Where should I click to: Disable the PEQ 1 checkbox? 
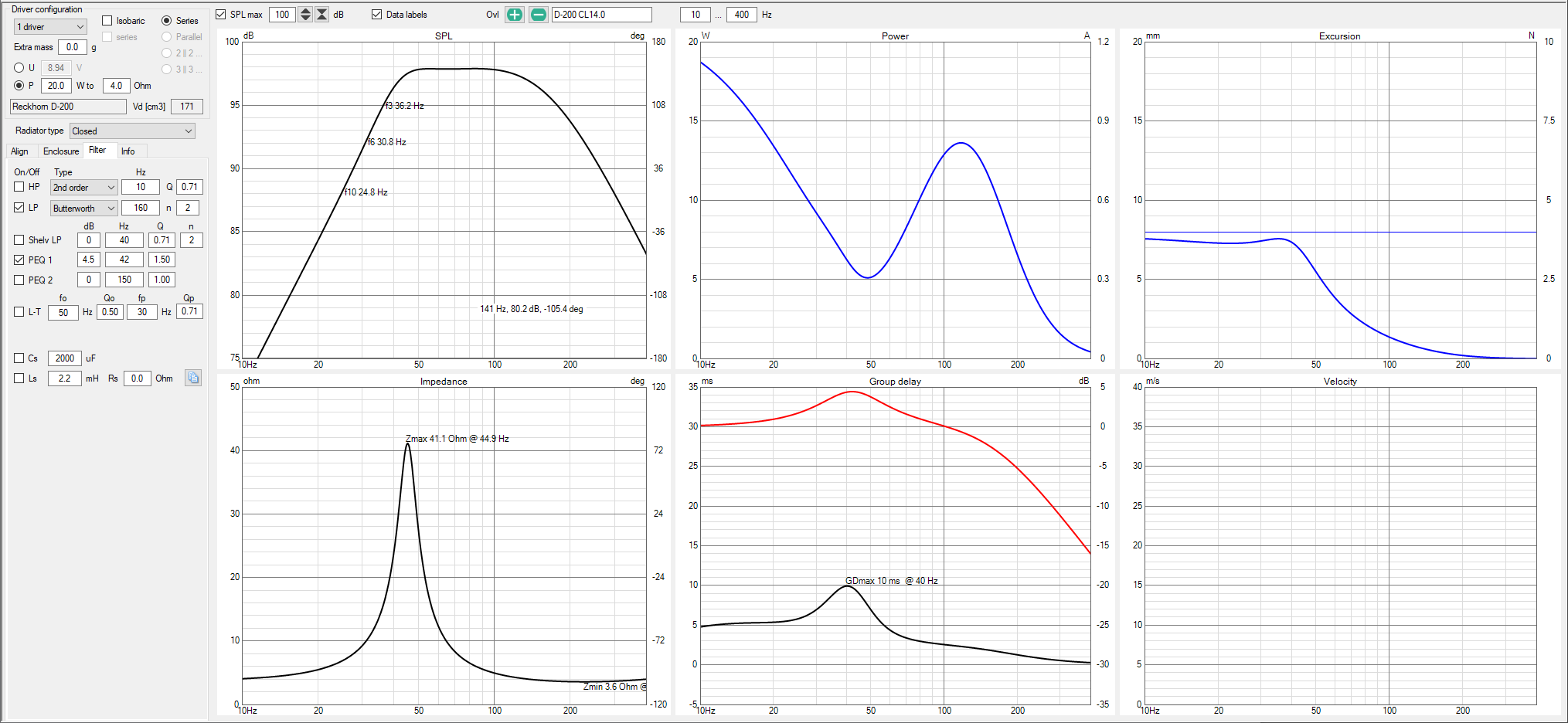pos(19,260)
